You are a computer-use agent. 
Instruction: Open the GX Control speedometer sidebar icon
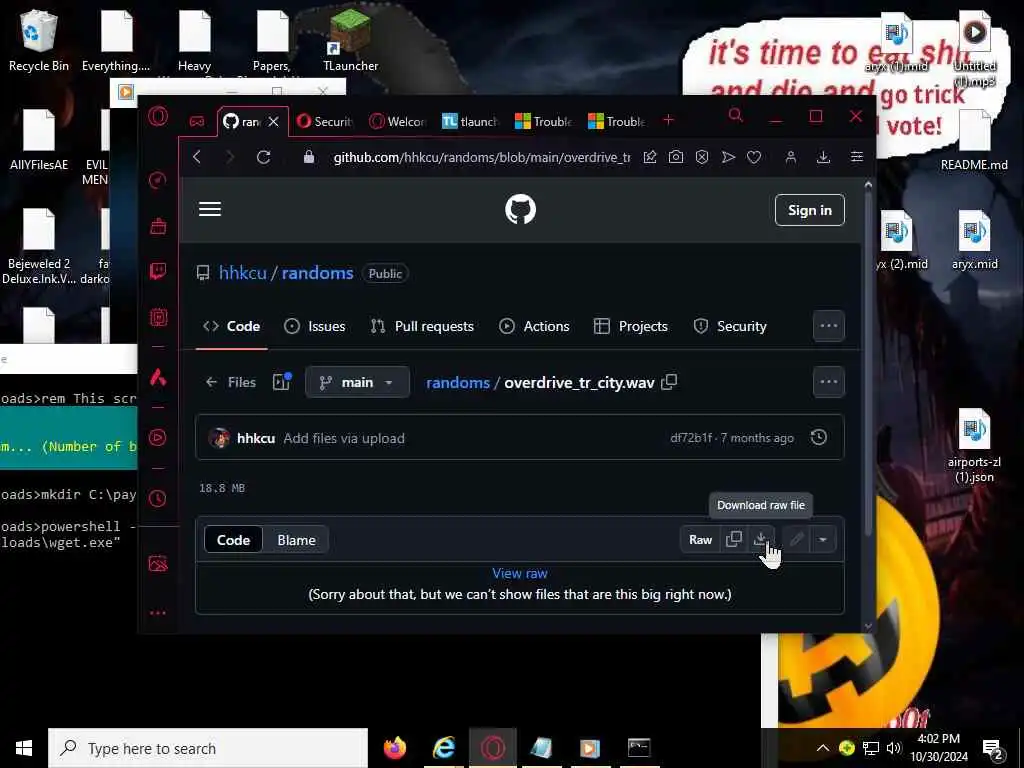point(158,180)
